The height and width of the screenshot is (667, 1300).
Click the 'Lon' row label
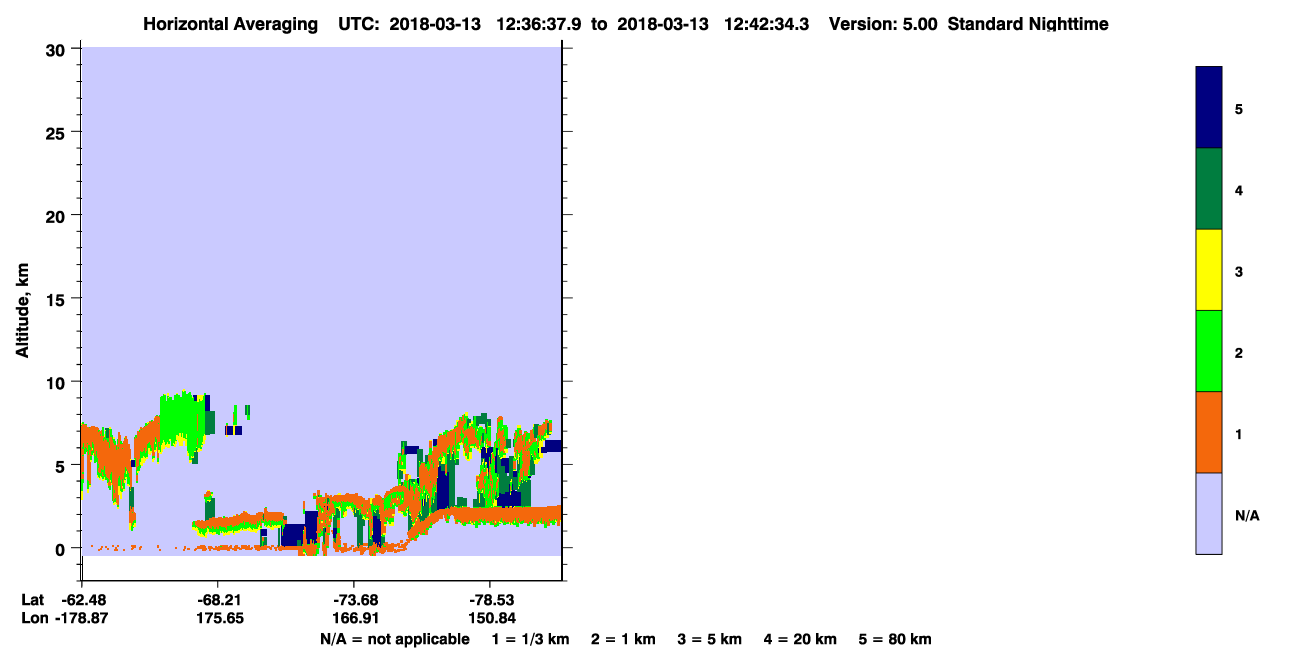pos(33,619)
